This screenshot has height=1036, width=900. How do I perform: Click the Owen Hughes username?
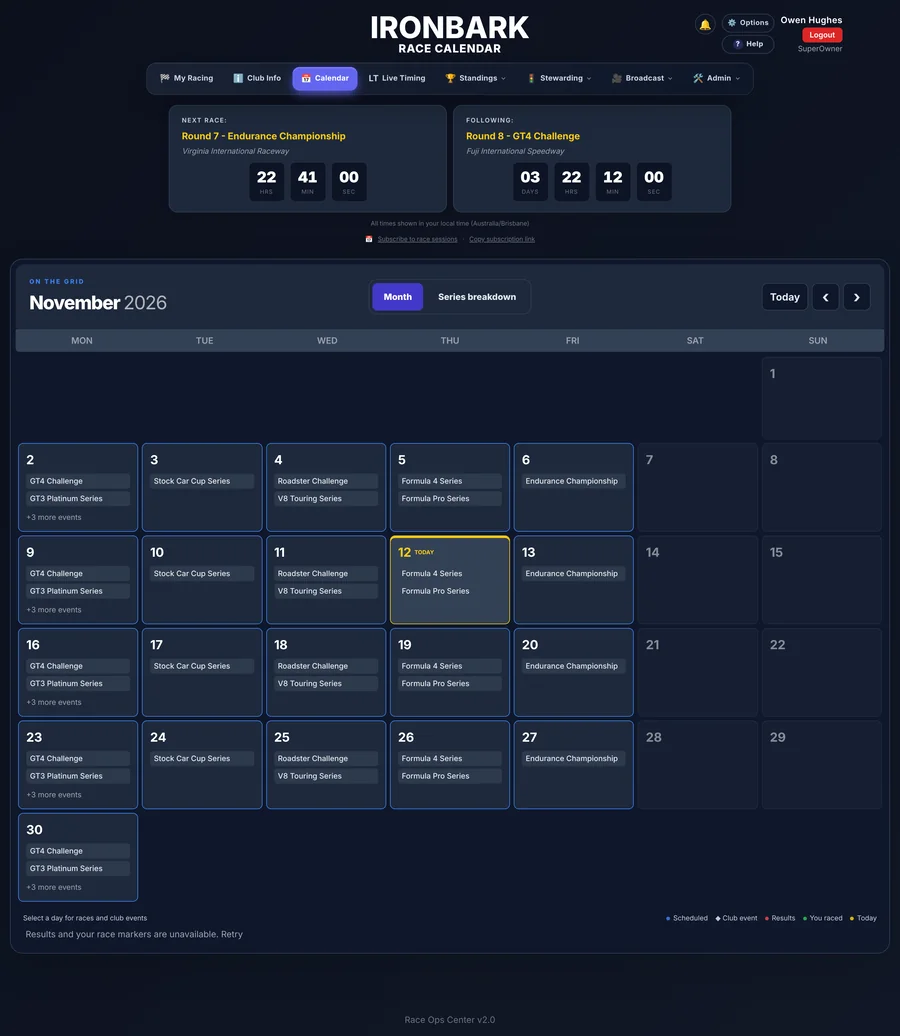[x=811, y=20]
